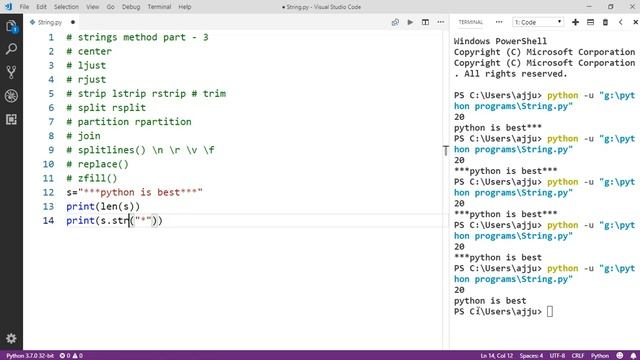
Task: Click line number 14 in gutter
Action: (48, 221)
